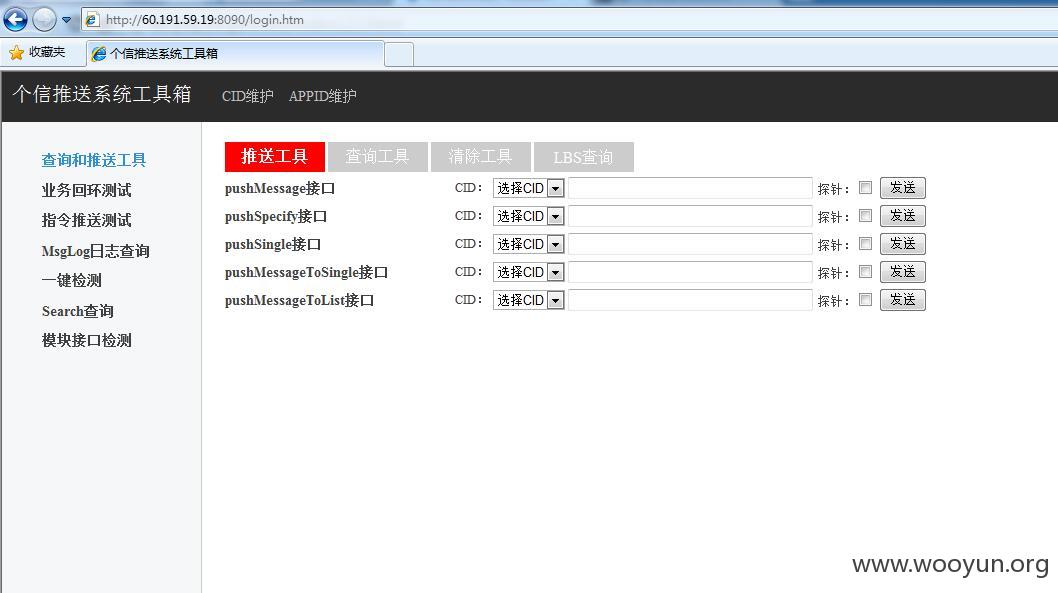Open 模块接口检测 in the sidebar
The width and height of the screenshot is (1058, 593).
[x=86, y=340]
